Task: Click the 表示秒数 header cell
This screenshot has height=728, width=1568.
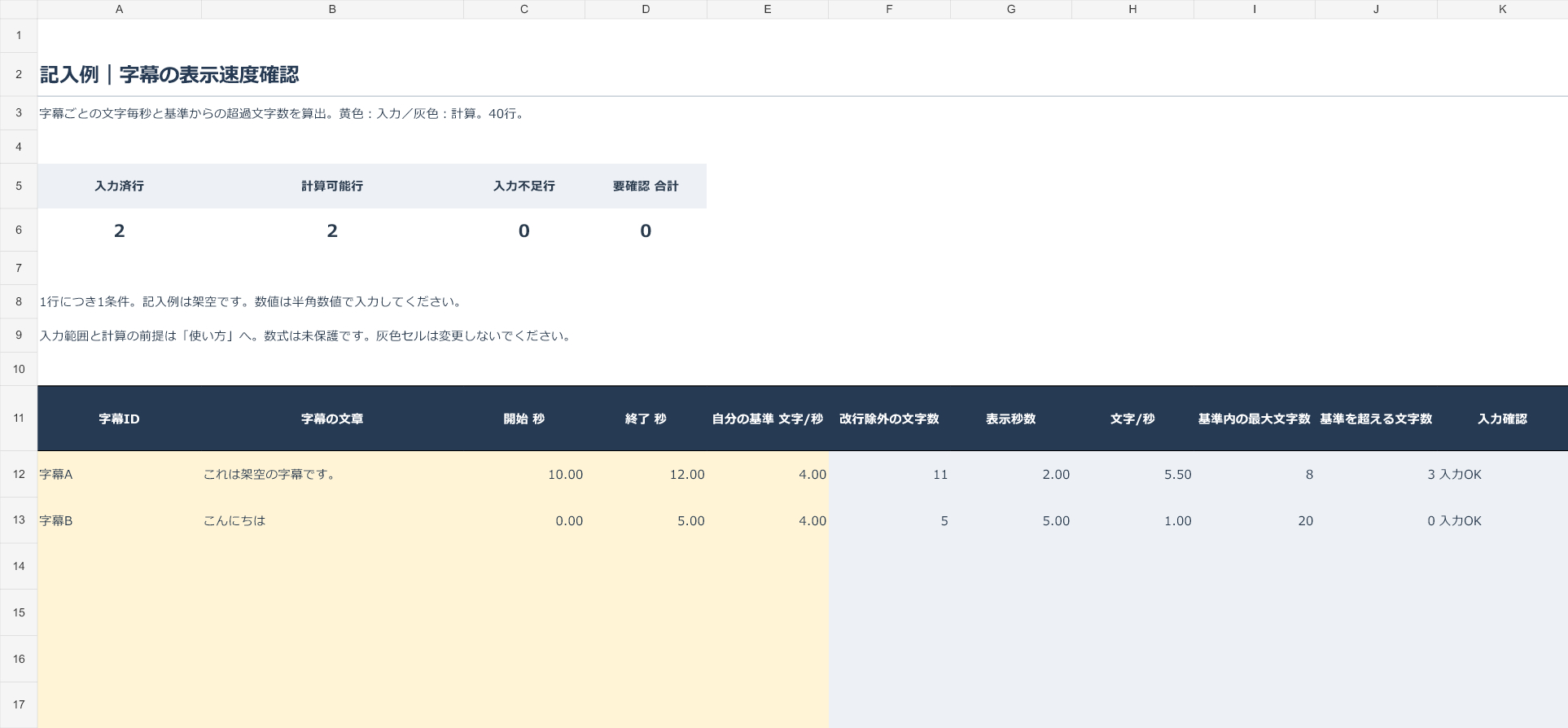Action: [1011, 419]
